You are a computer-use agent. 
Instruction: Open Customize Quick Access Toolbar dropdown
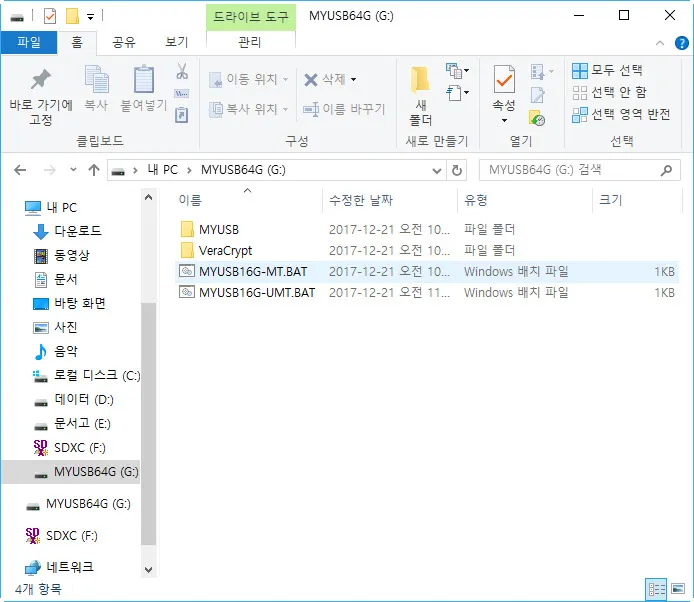pyautogui.click(x=90, y=17)
